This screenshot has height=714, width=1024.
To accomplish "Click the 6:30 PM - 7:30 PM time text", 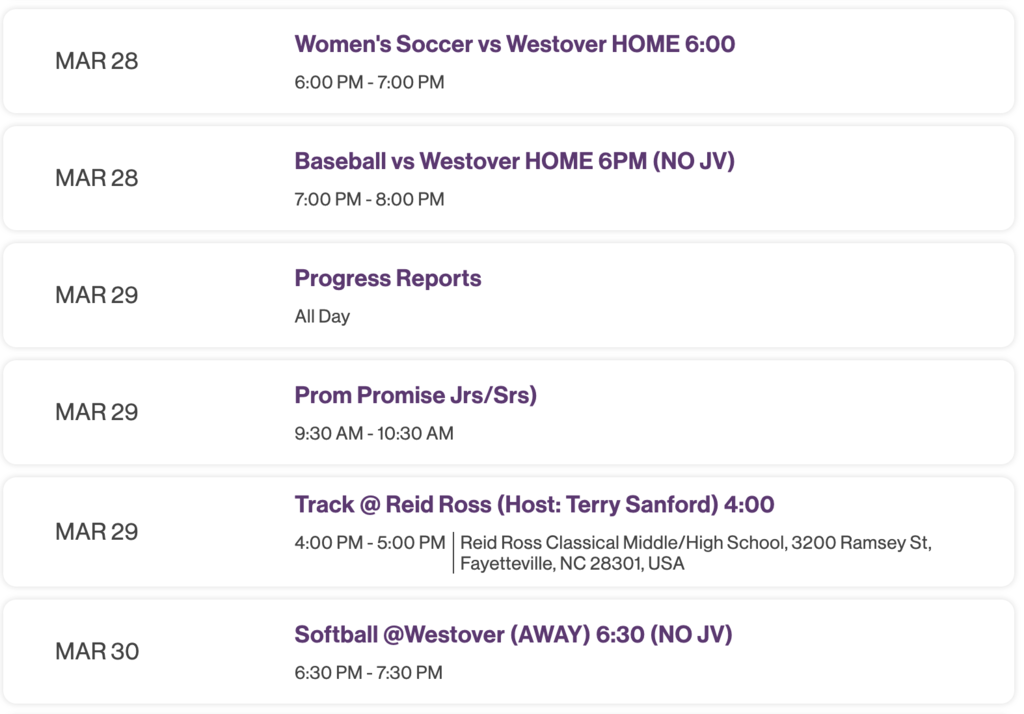I will pos(368,672).
